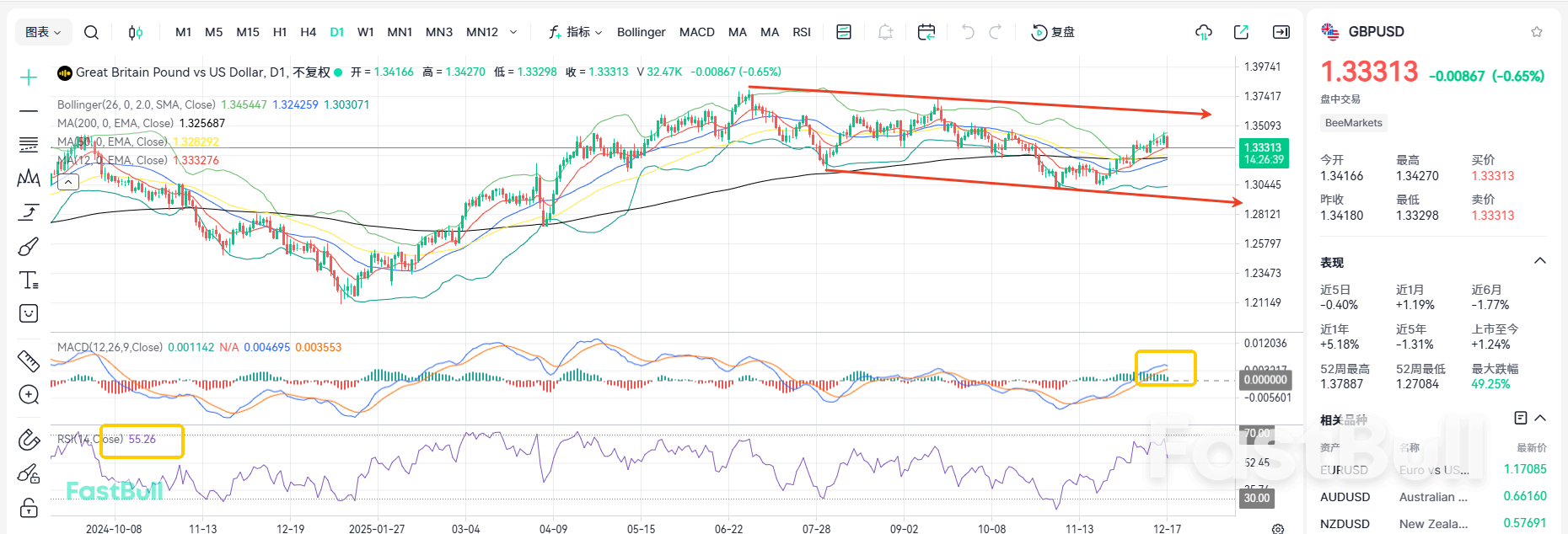Viewport: 1568px width, 534px height.
Task: Click the search magnifier icon in toolbar
Action: pyautogui.click(x=92, y=32)
